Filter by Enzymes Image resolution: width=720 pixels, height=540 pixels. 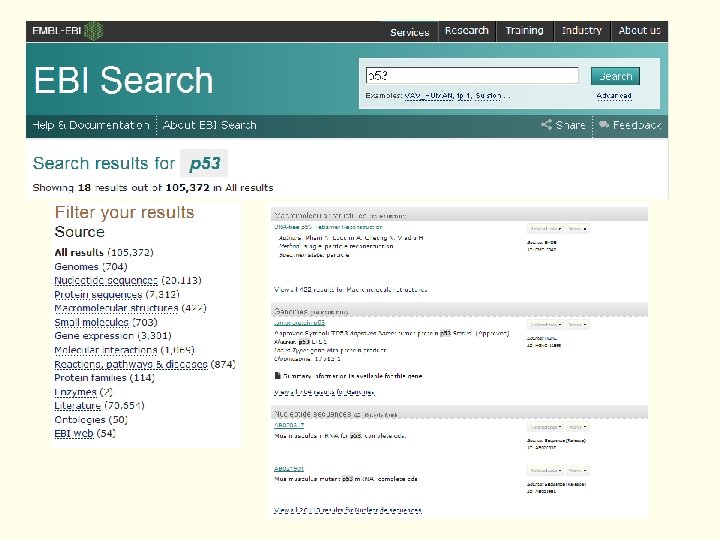75,392
